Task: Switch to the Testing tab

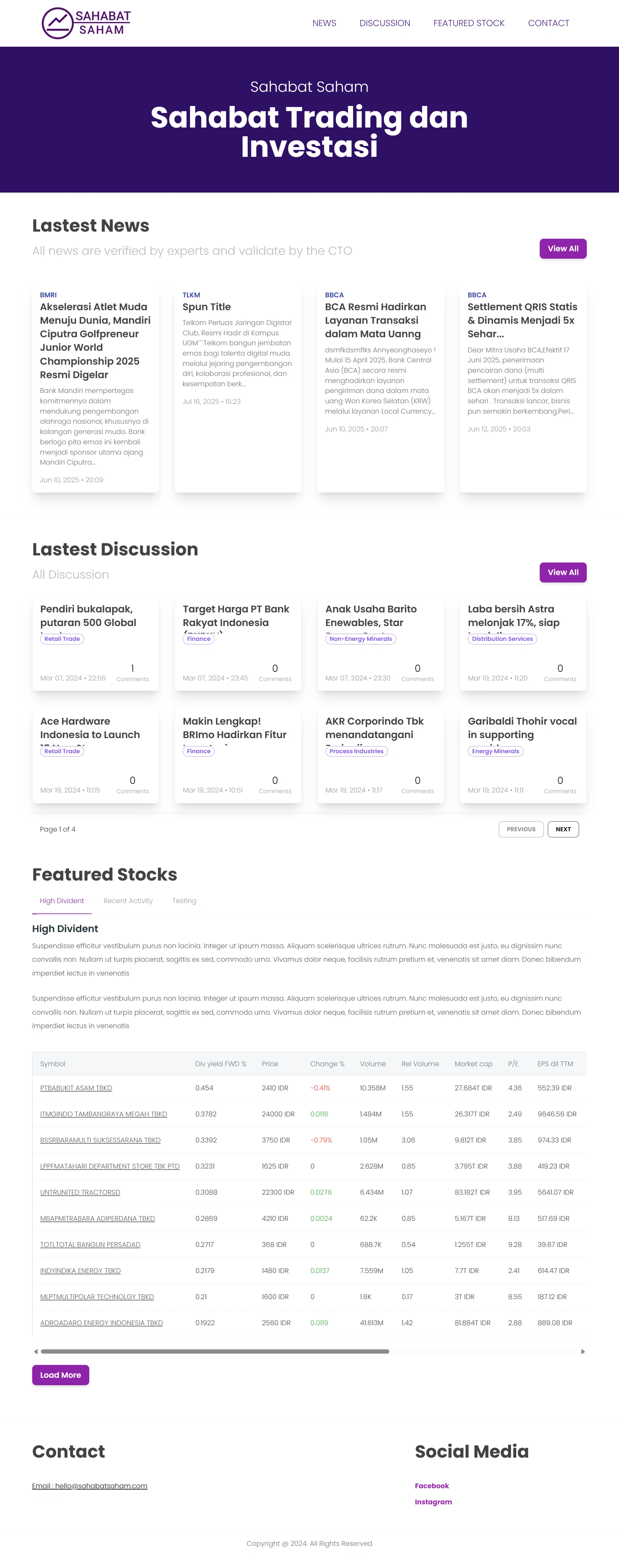Action: pyautogui.click(x=184, y=901)
